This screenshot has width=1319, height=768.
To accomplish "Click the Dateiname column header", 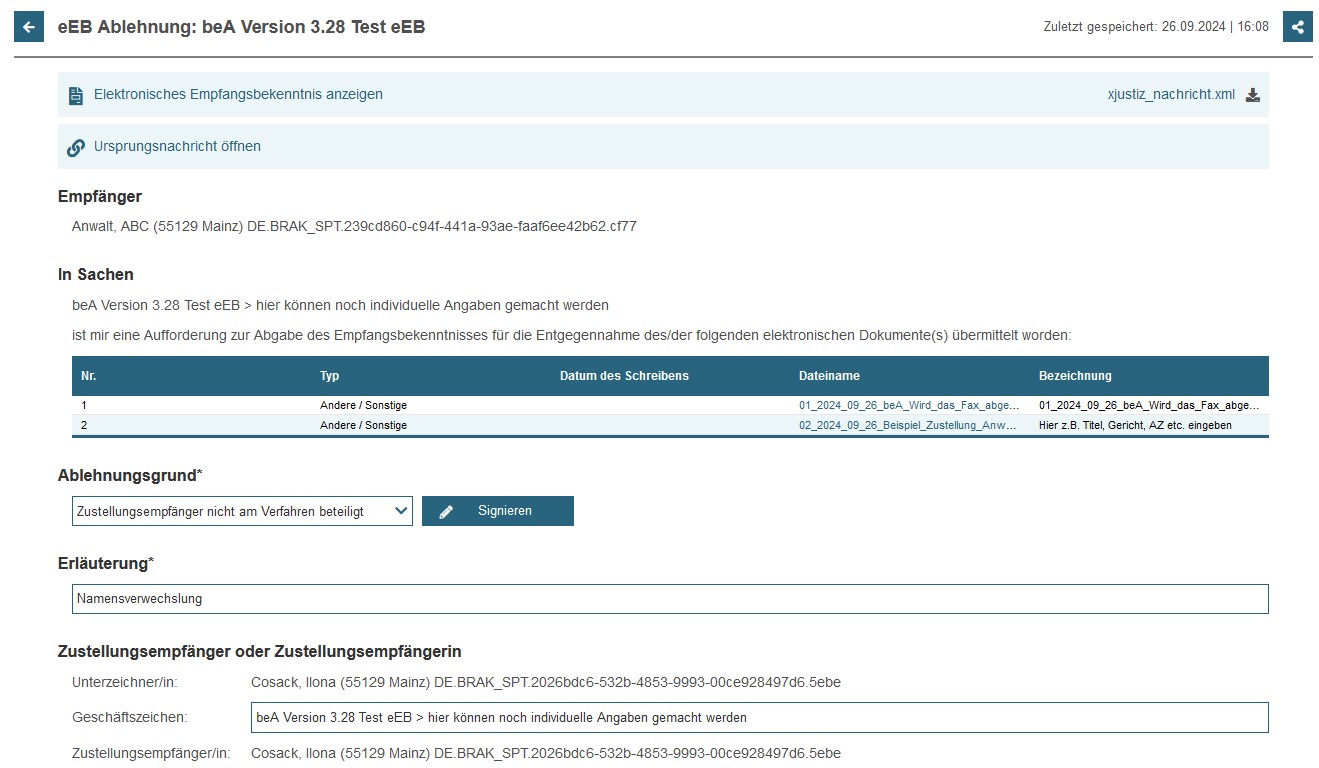I will point(829,376).
